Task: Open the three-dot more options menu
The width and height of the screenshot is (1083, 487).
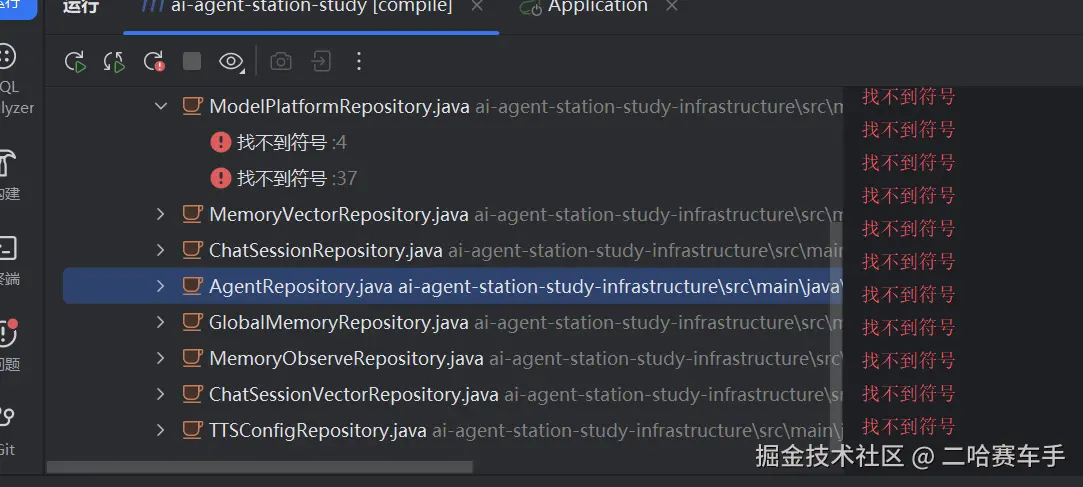Action: point(358,61)
